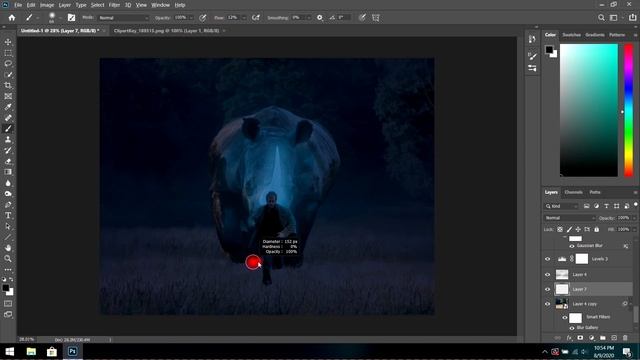Click the Share icon at top right
This screenshot has width=640, height=360.
coord(632,18)
